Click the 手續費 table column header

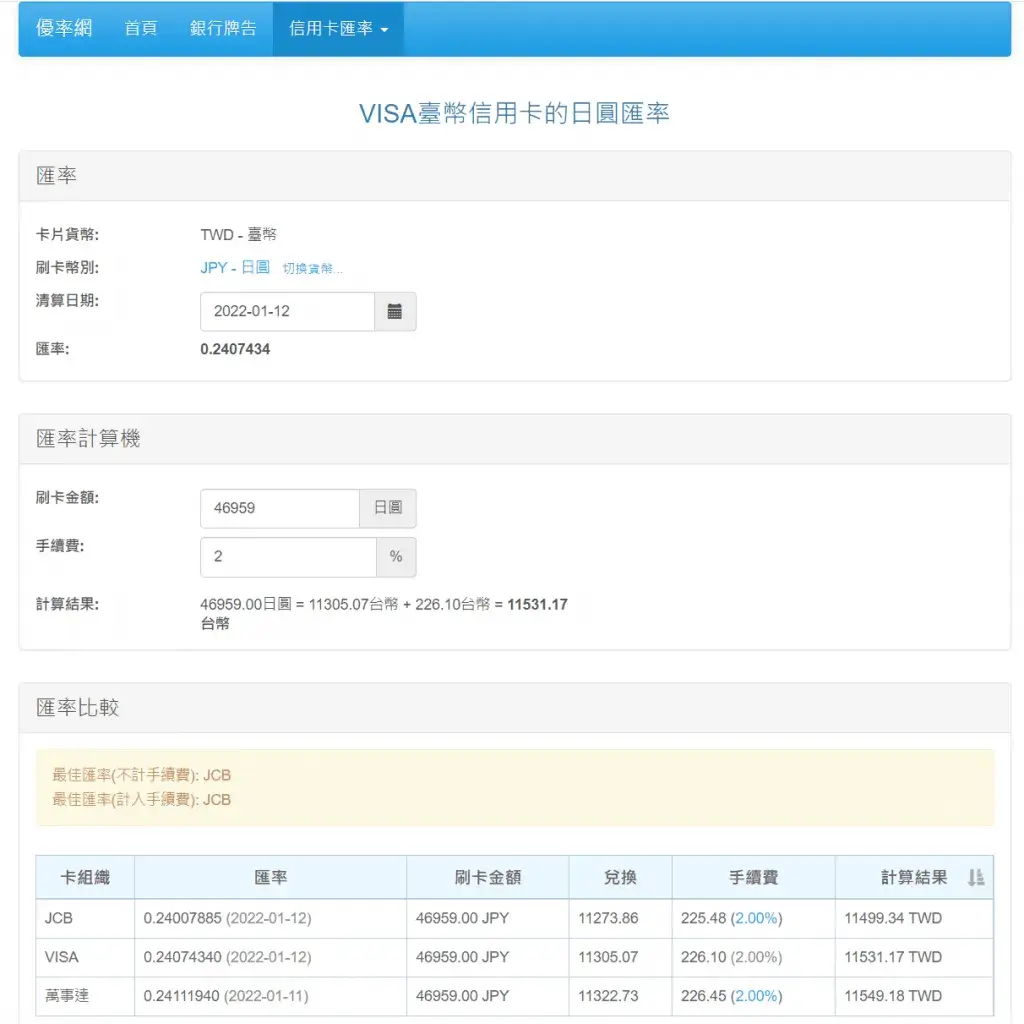(754, 877)
